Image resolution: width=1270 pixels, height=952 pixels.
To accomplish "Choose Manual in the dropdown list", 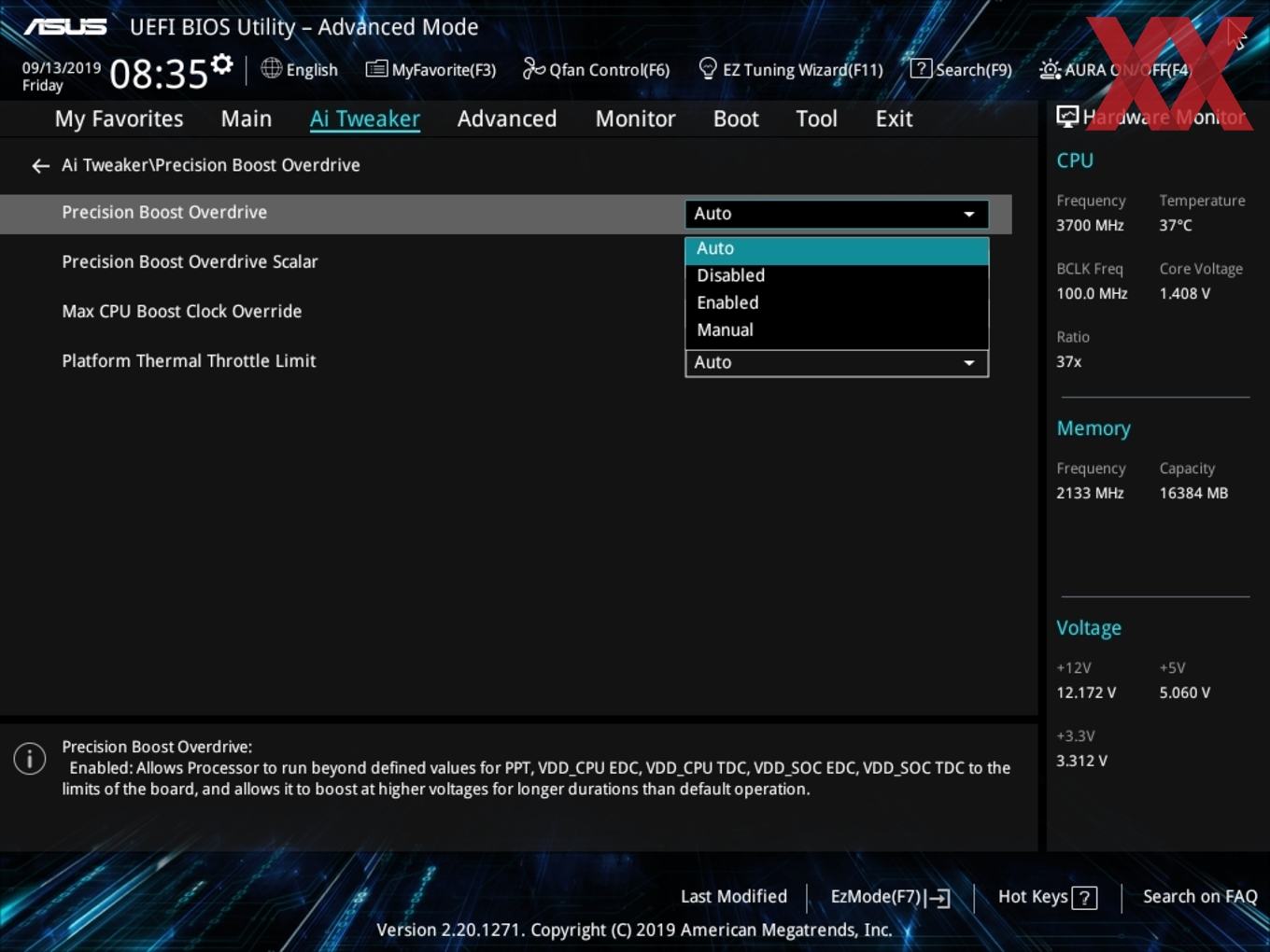I will click(837, 329).
